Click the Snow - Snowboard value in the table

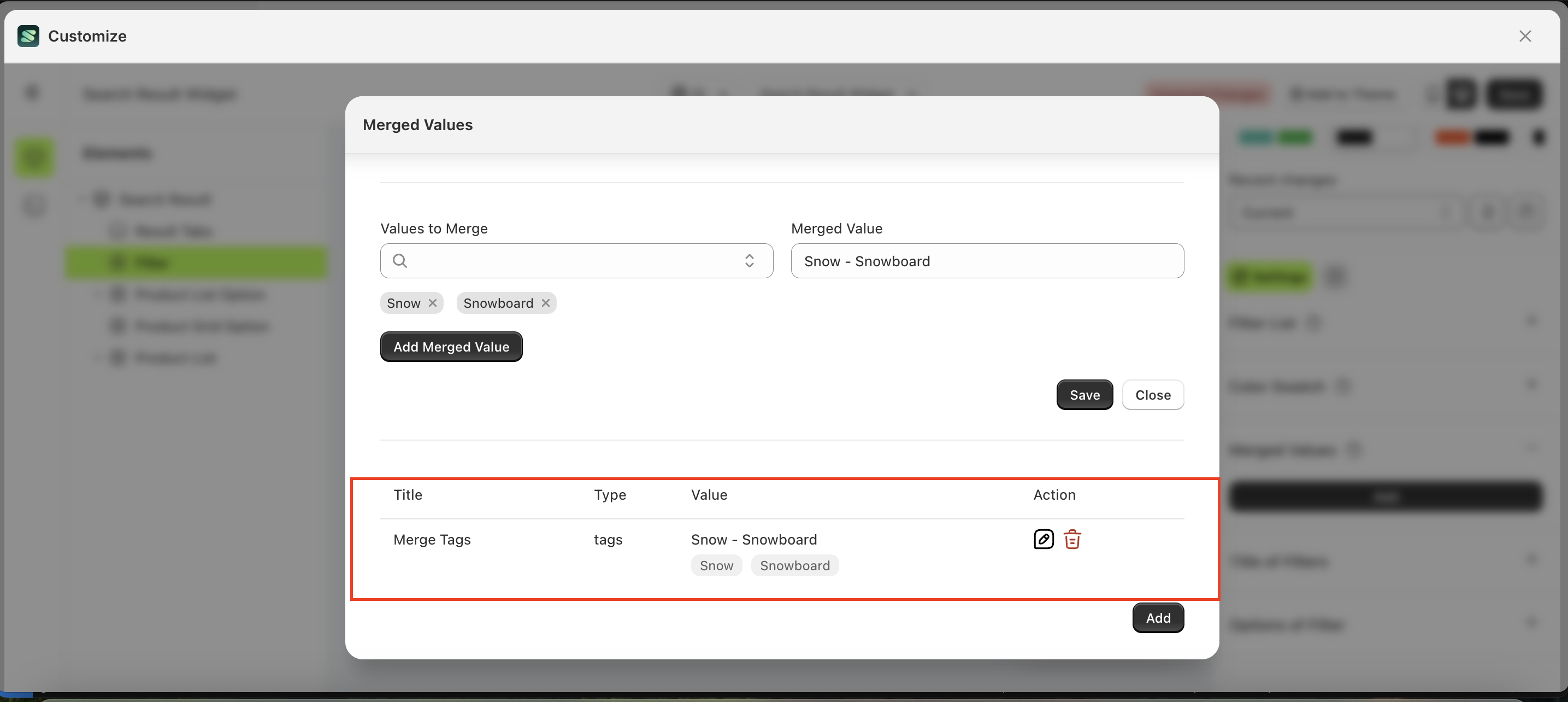(753, 539)
